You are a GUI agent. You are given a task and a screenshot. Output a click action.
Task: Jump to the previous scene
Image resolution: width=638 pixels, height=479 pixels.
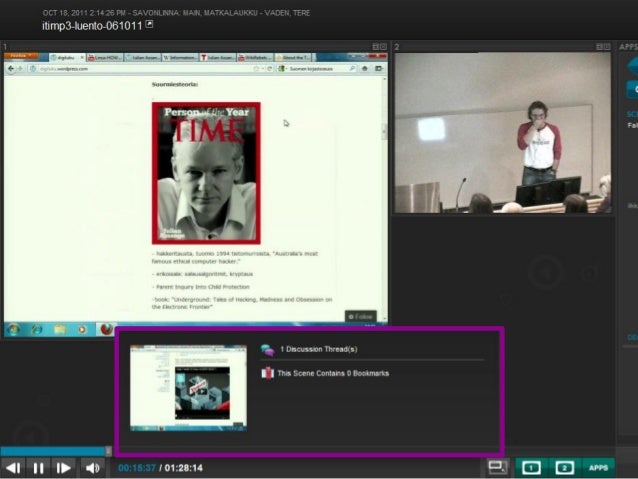pyautogui.click(x=13, y=468)
